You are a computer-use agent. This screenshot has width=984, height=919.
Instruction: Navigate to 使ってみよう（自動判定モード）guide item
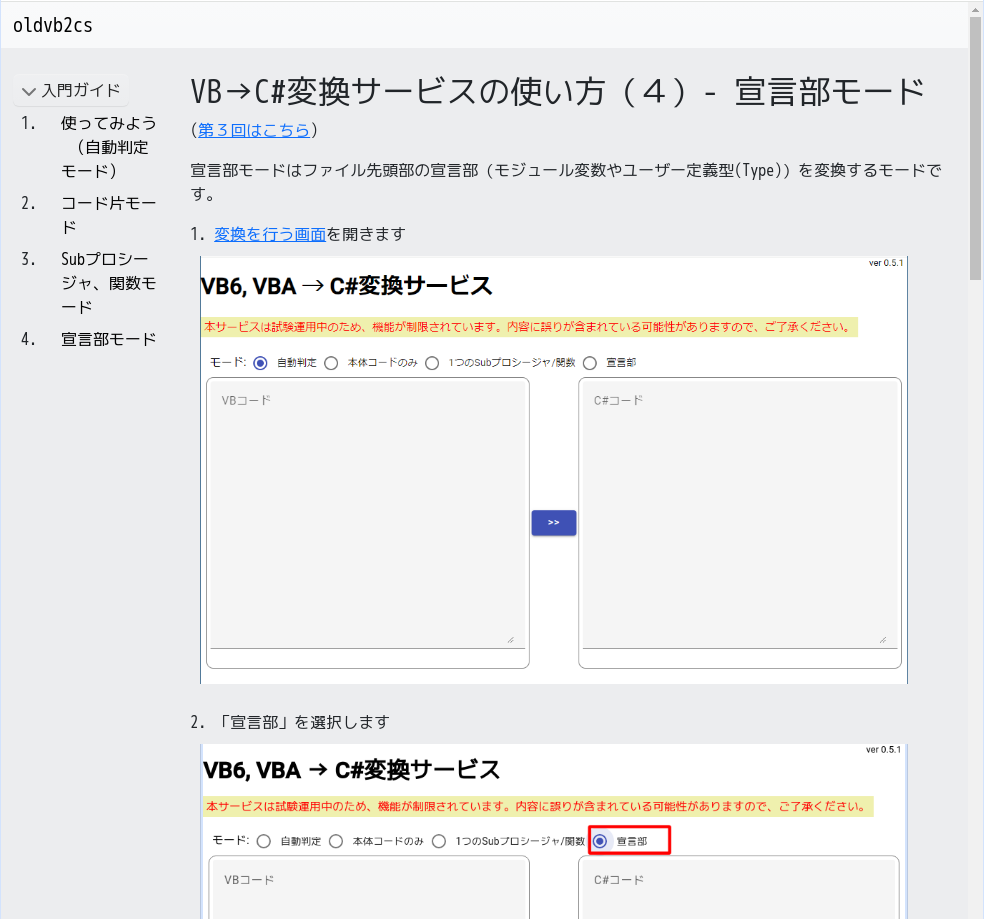[107, 147]
